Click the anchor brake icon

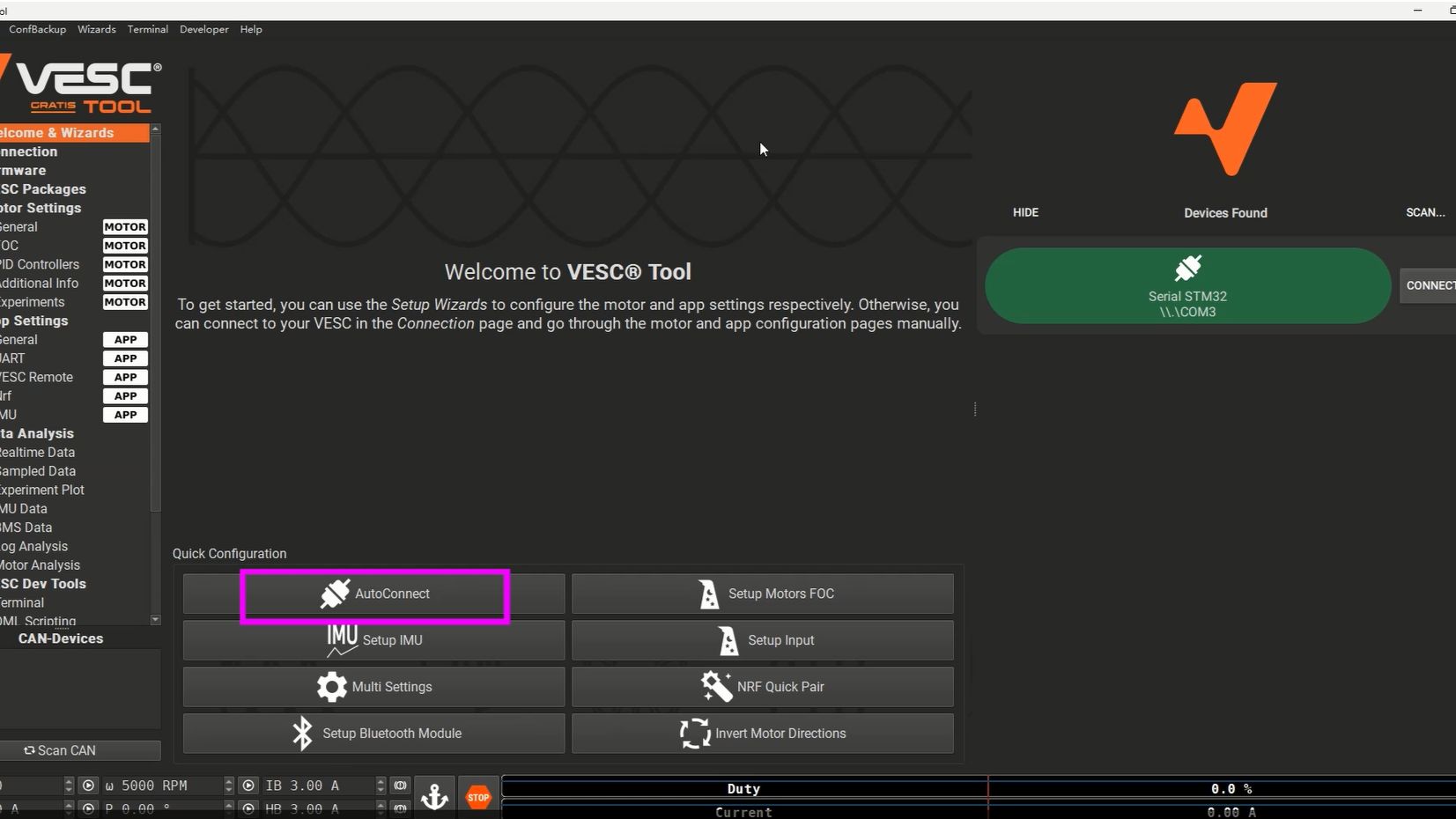point(434,797)
